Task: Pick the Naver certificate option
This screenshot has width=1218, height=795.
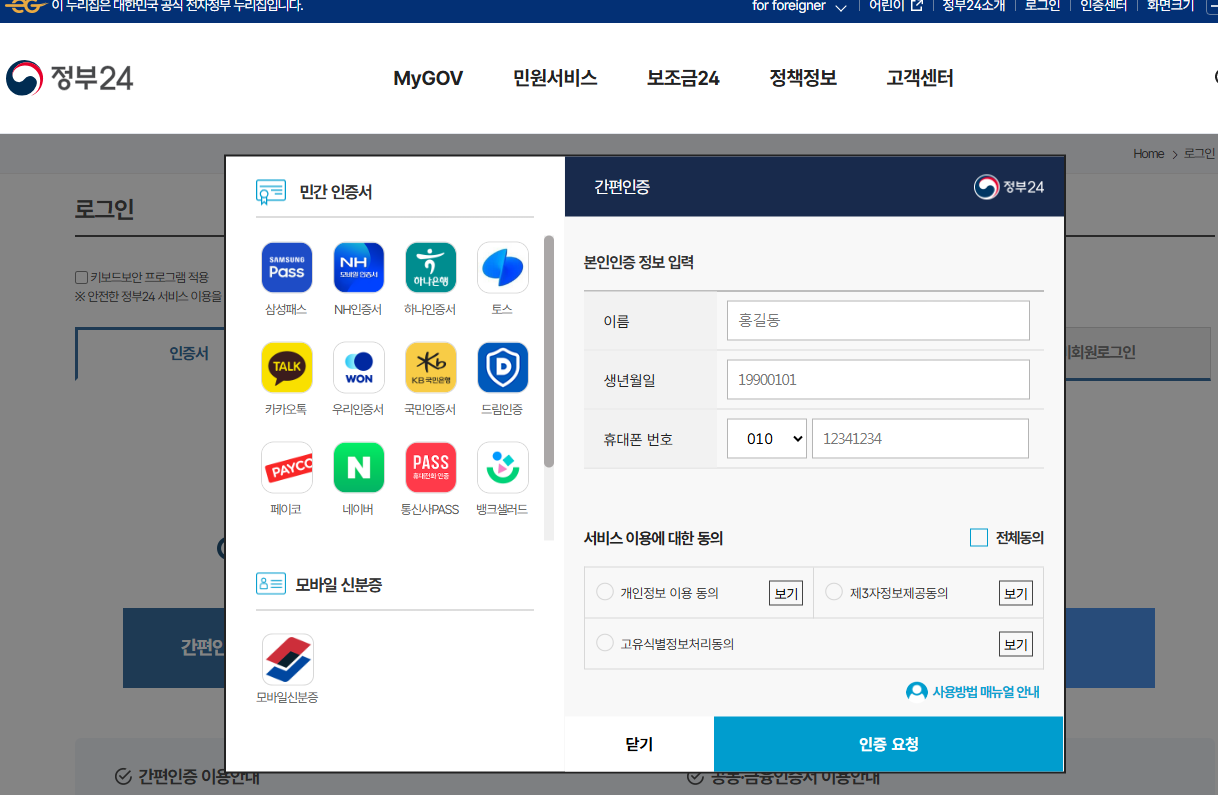Action: [x=358, y=467]
